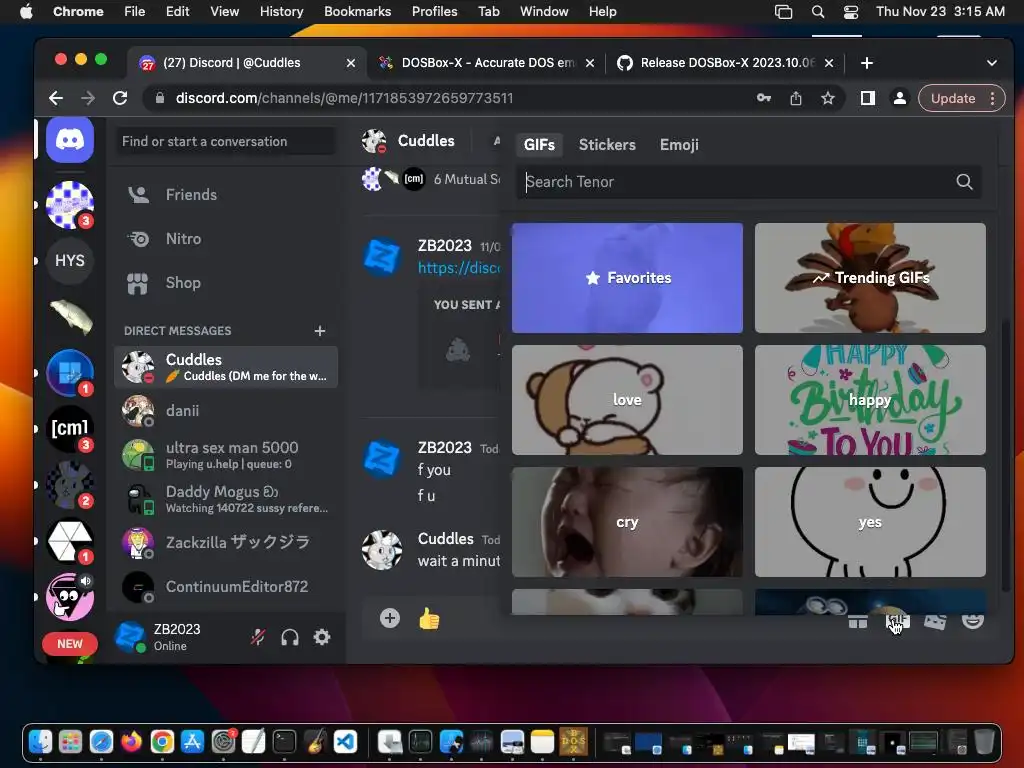
Task: Open the Trending GIFs category
Action: (871, 278)
